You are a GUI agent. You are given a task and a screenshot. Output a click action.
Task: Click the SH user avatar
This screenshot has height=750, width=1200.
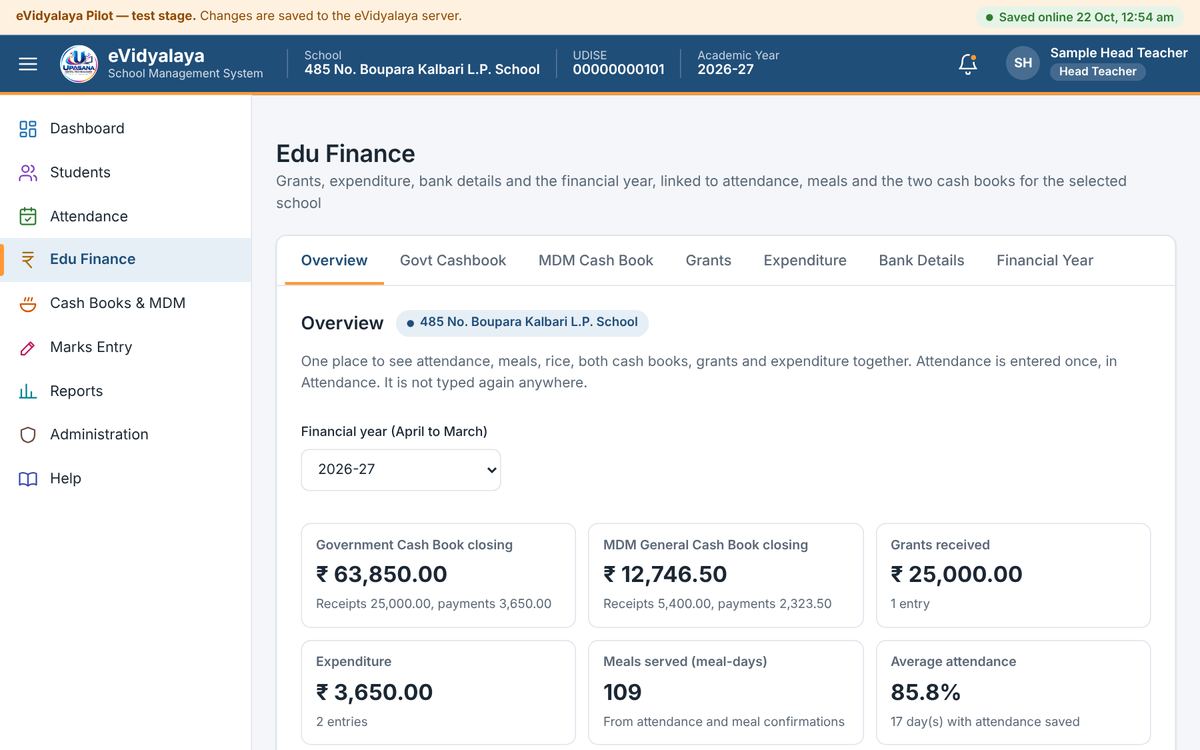(x=1023, y=63)
